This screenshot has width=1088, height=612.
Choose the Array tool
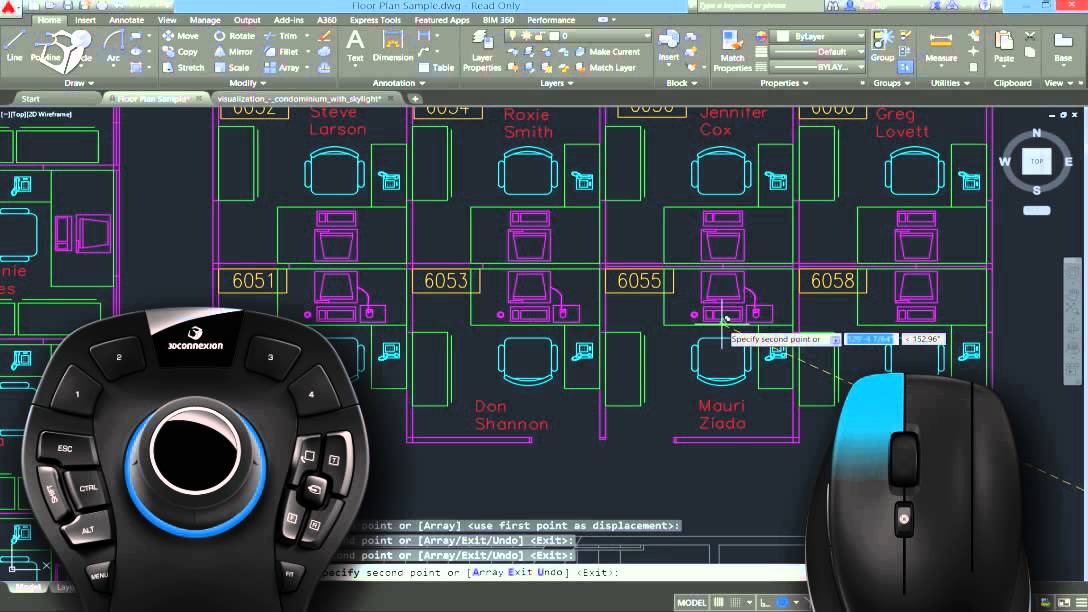(282, 67)
